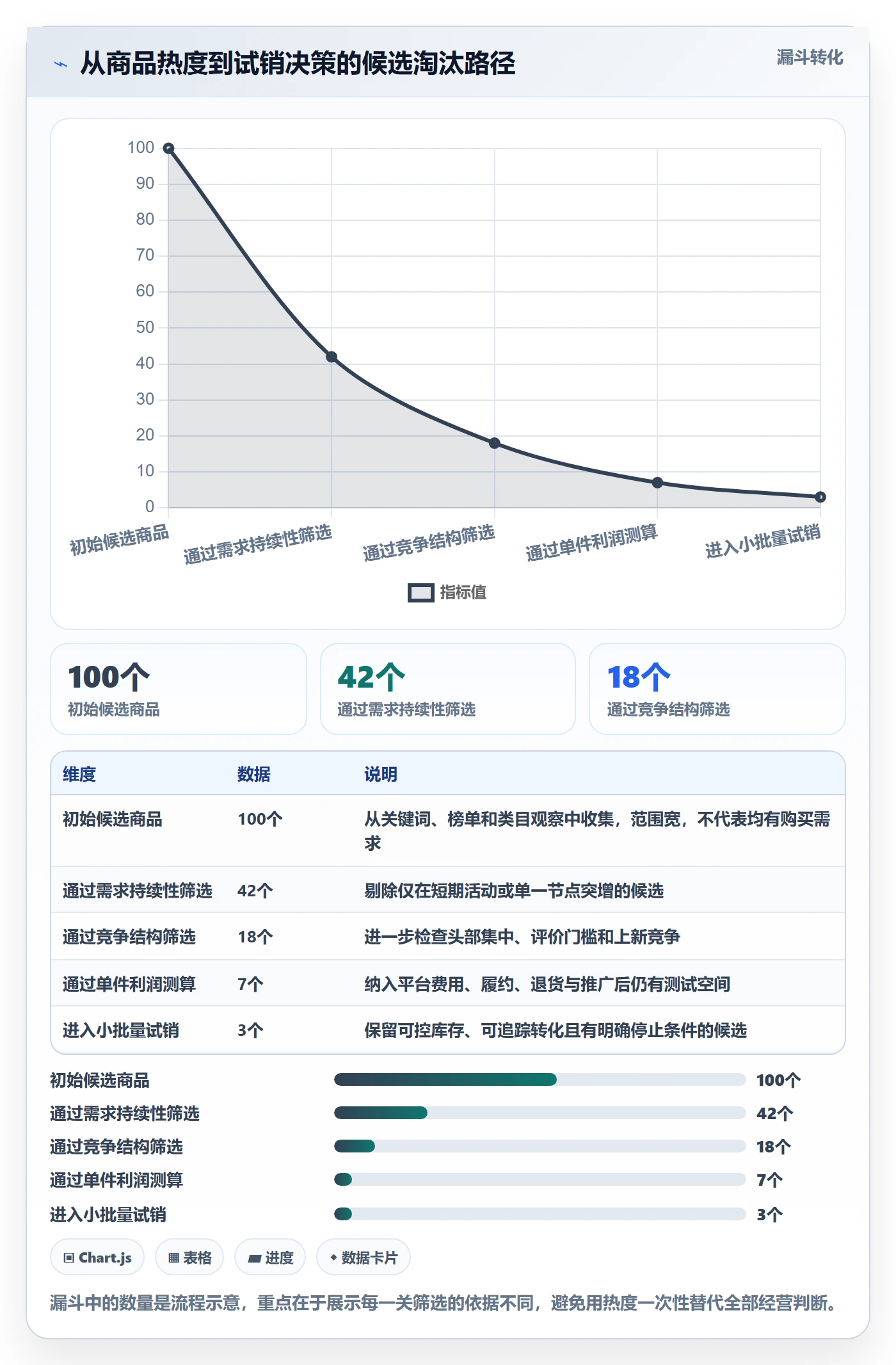This screenshot has height=1365, width=896.
Task: Click the y-axis label 50
Action: point(145,328)
